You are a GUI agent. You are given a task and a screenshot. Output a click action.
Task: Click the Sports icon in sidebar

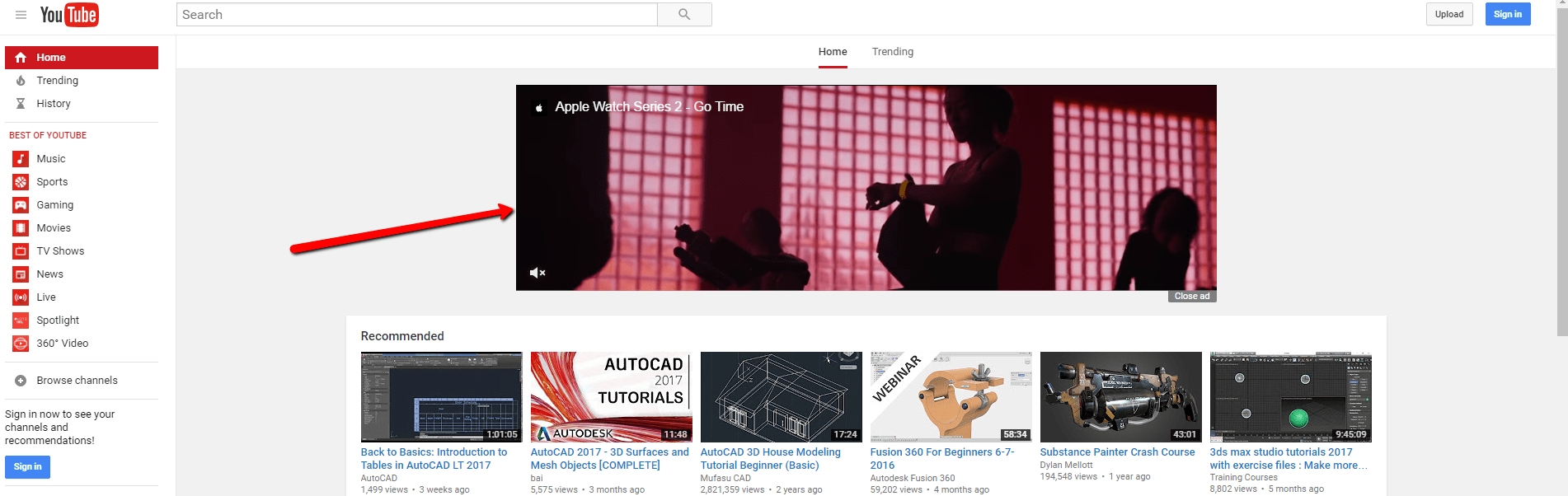(x=21, y=182)
